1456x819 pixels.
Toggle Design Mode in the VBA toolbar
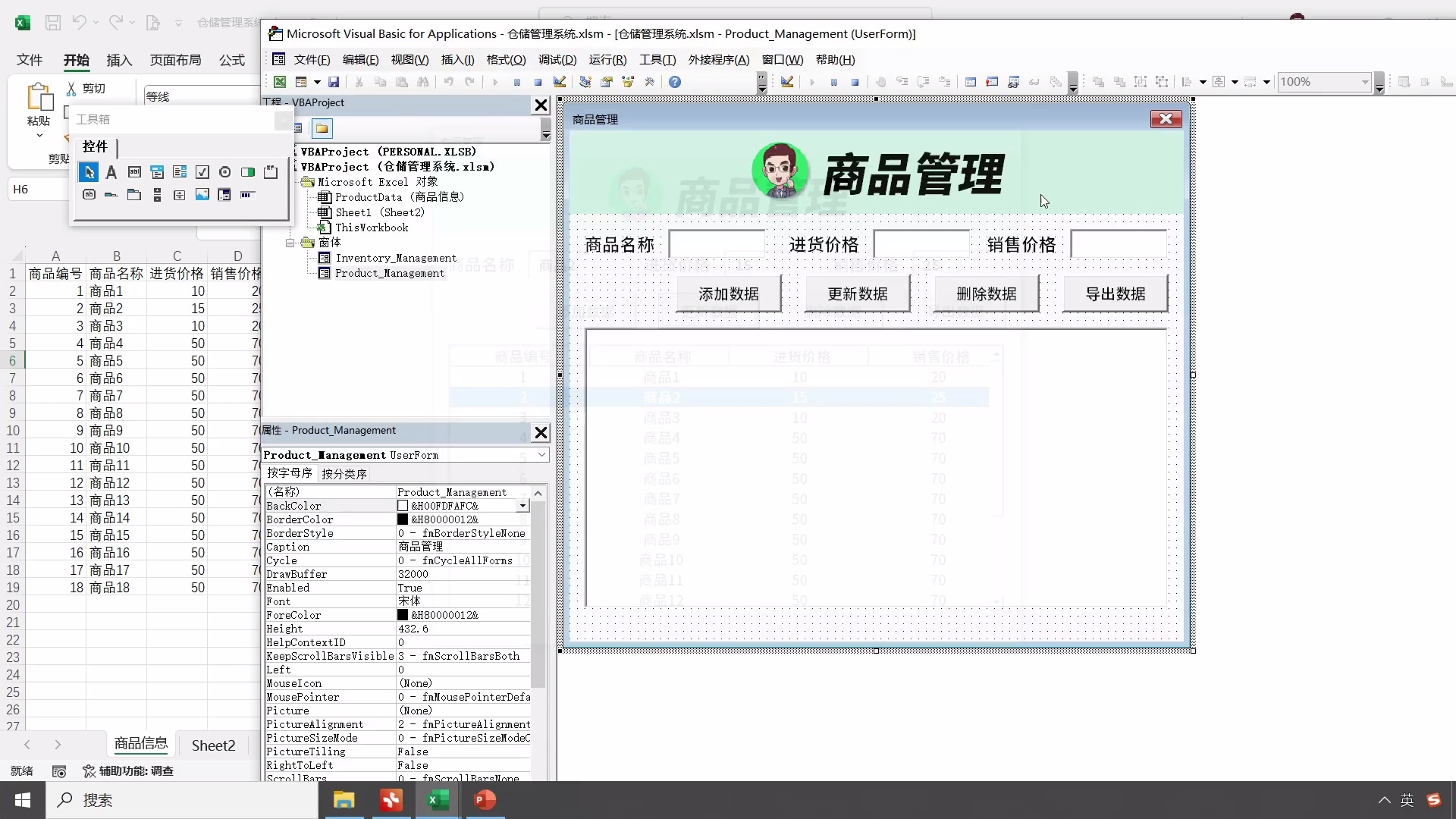[560, 82]
